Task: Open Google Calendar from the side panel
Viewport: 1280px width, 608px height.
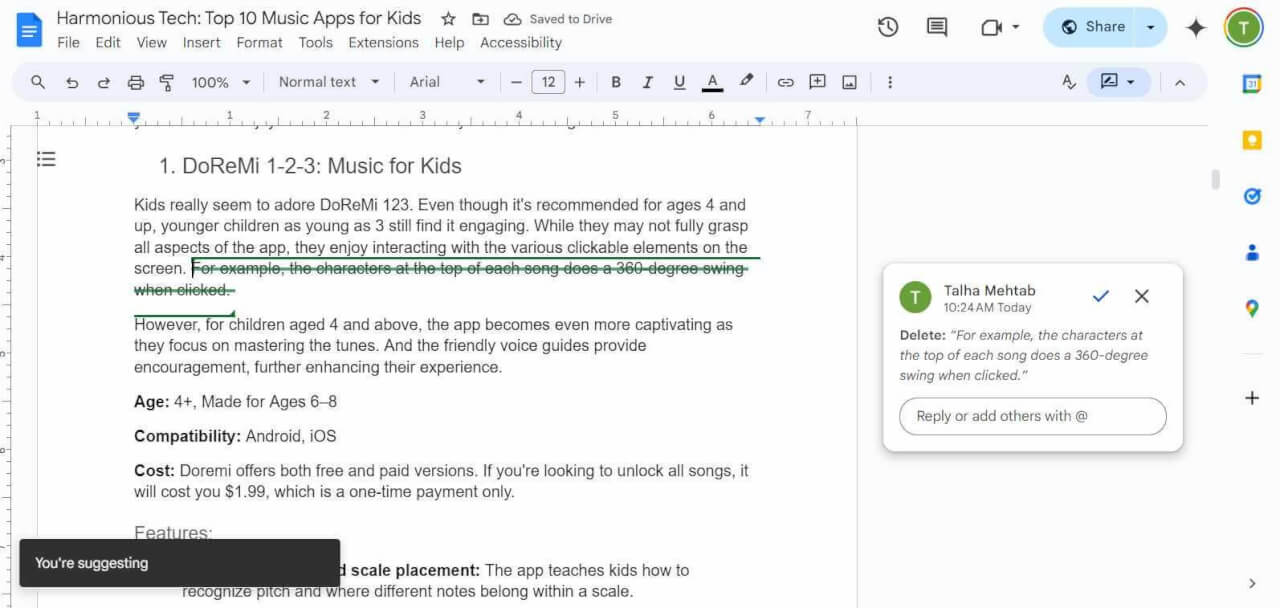Action: click(1252, 84)
